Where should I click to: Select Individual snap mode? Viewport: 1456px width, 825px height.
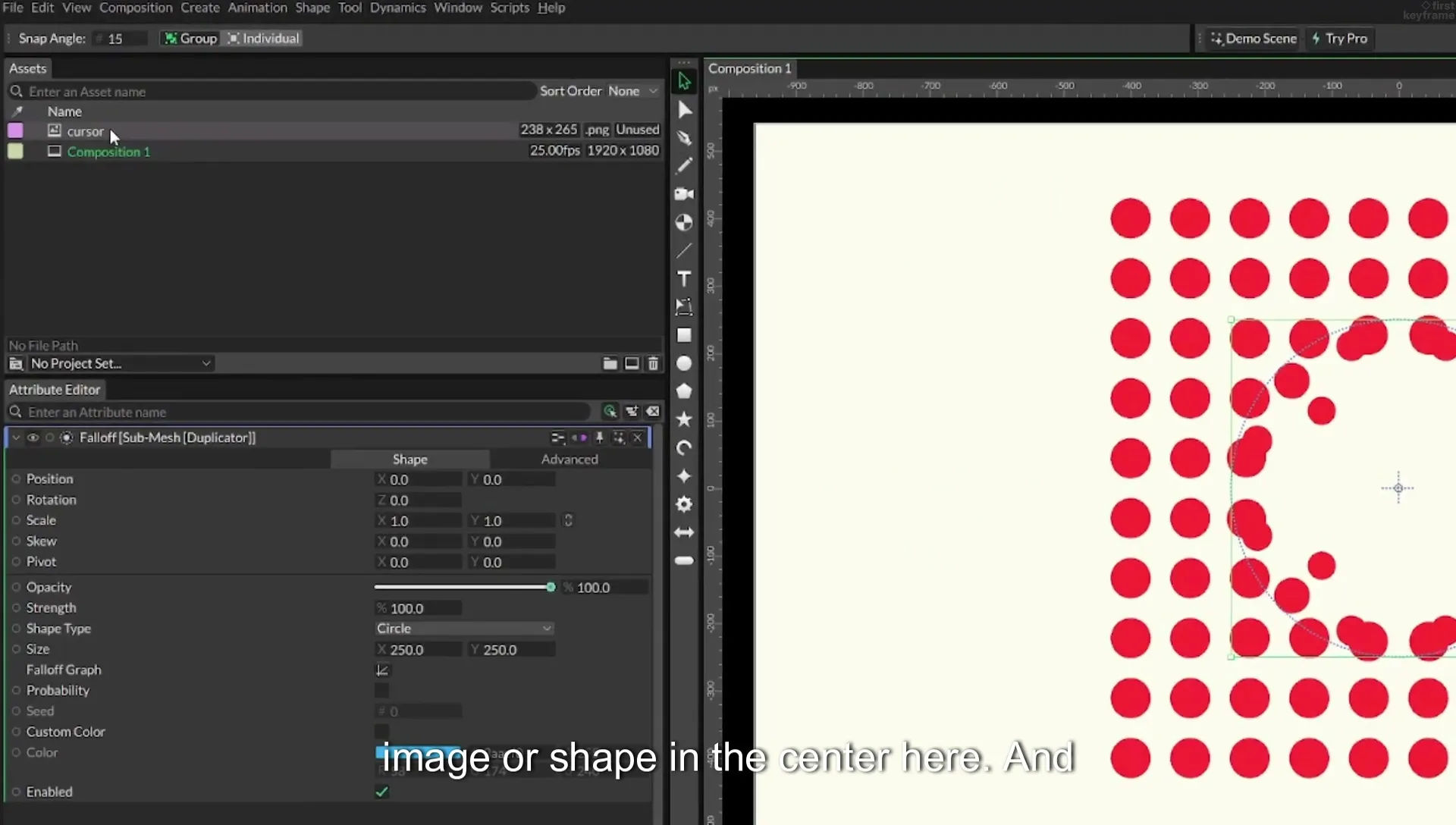click(263, 39)
